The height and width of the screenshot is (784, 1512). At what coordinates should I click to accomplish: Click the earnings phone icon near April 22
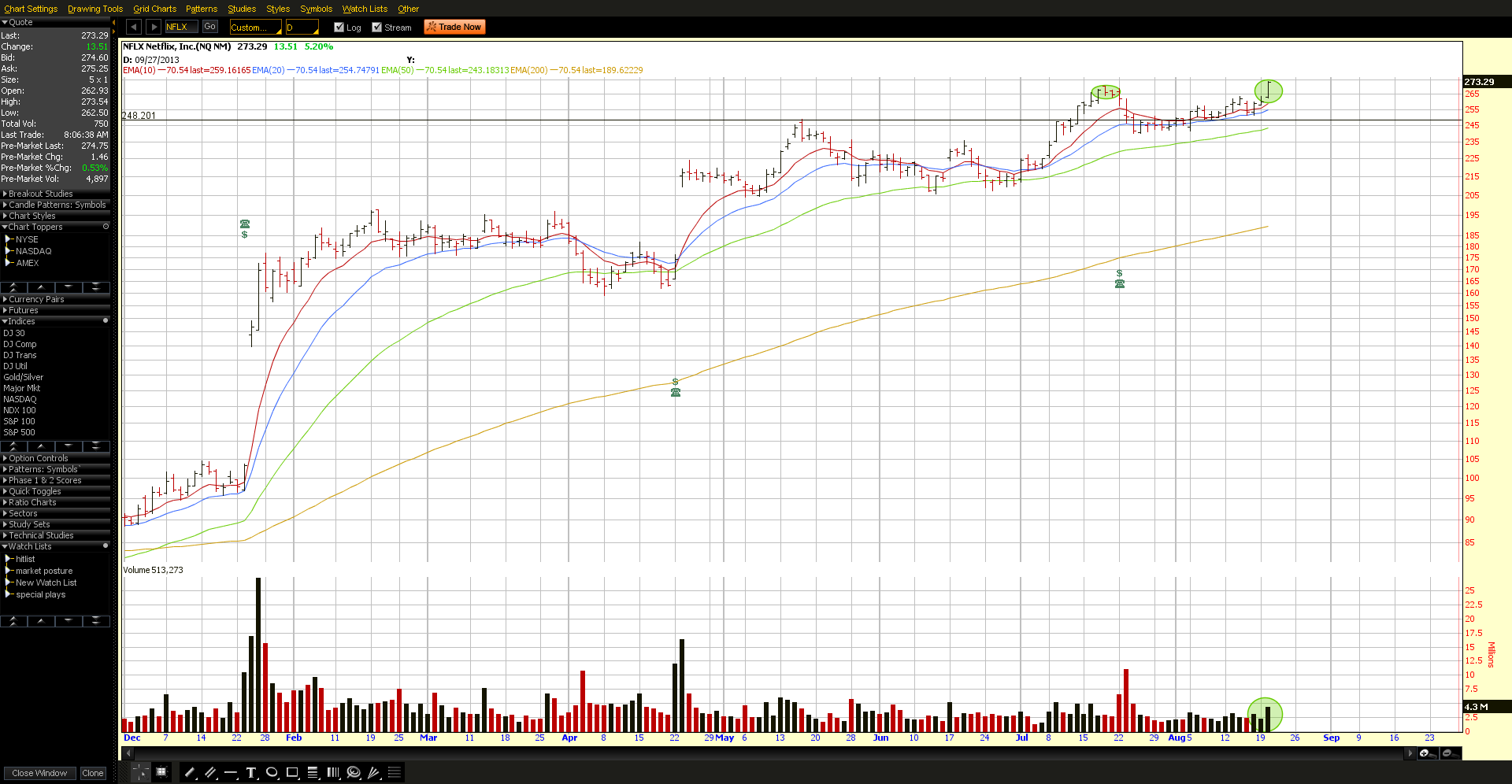pyautogui.click(x=676, y=392)
